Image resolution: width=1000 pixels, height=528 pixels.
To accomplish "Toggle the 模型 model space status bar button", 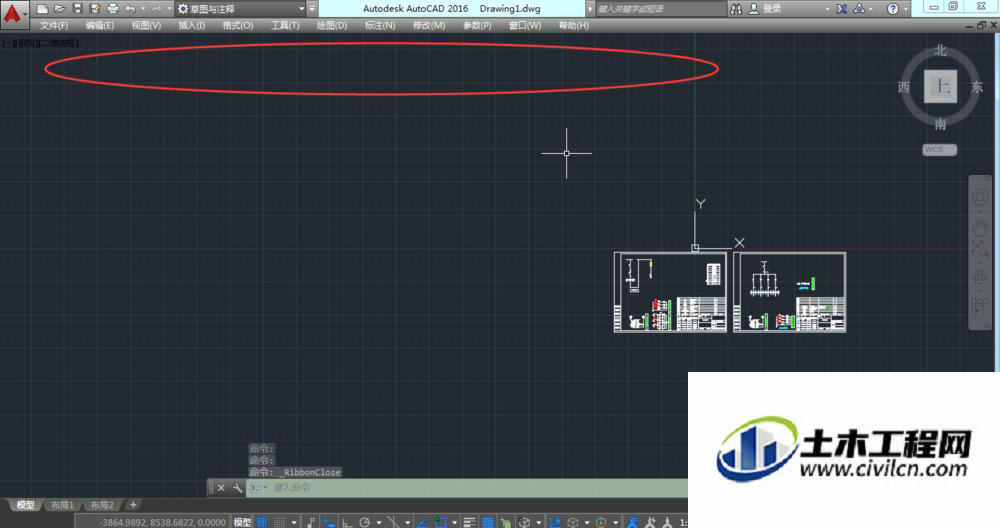I will coord(242,522).
